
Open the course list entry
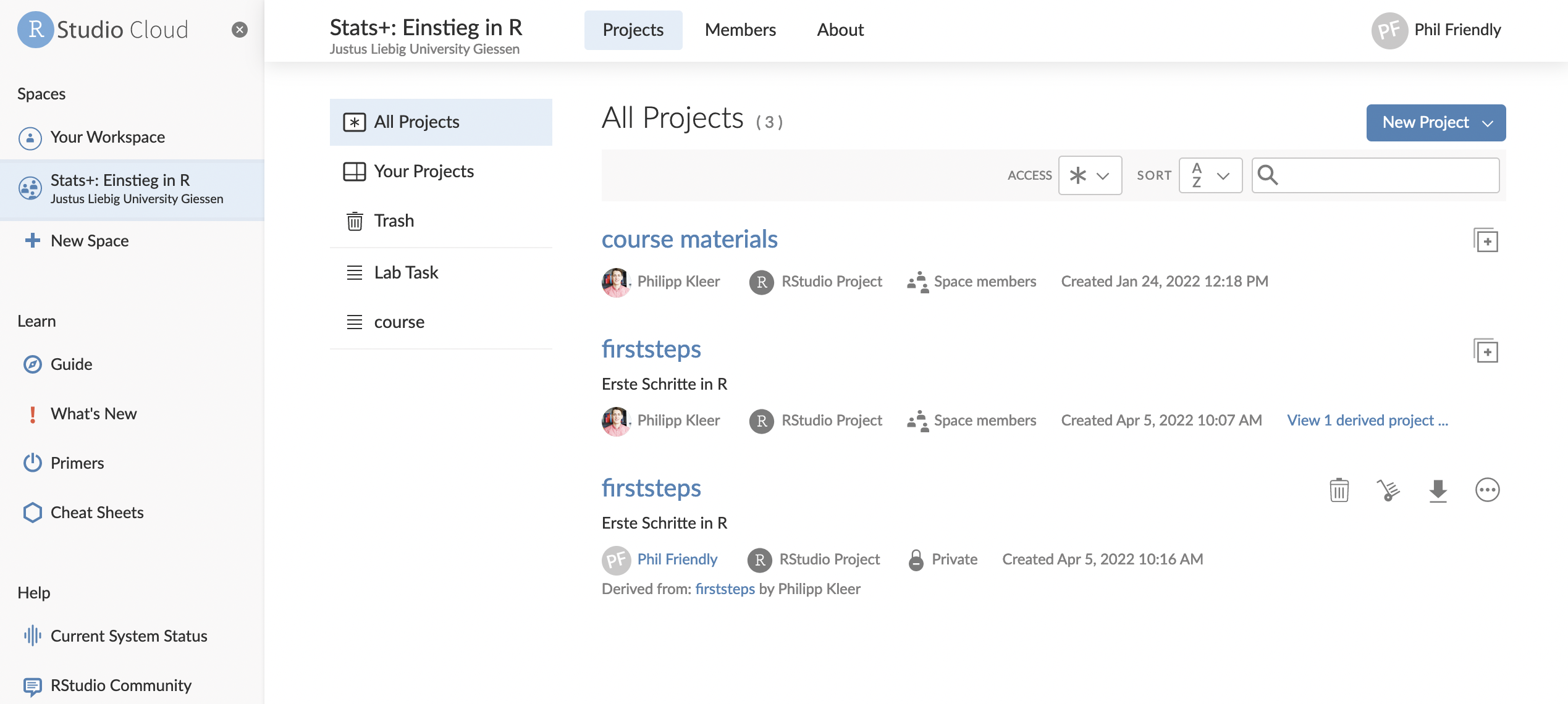[441, 322]
